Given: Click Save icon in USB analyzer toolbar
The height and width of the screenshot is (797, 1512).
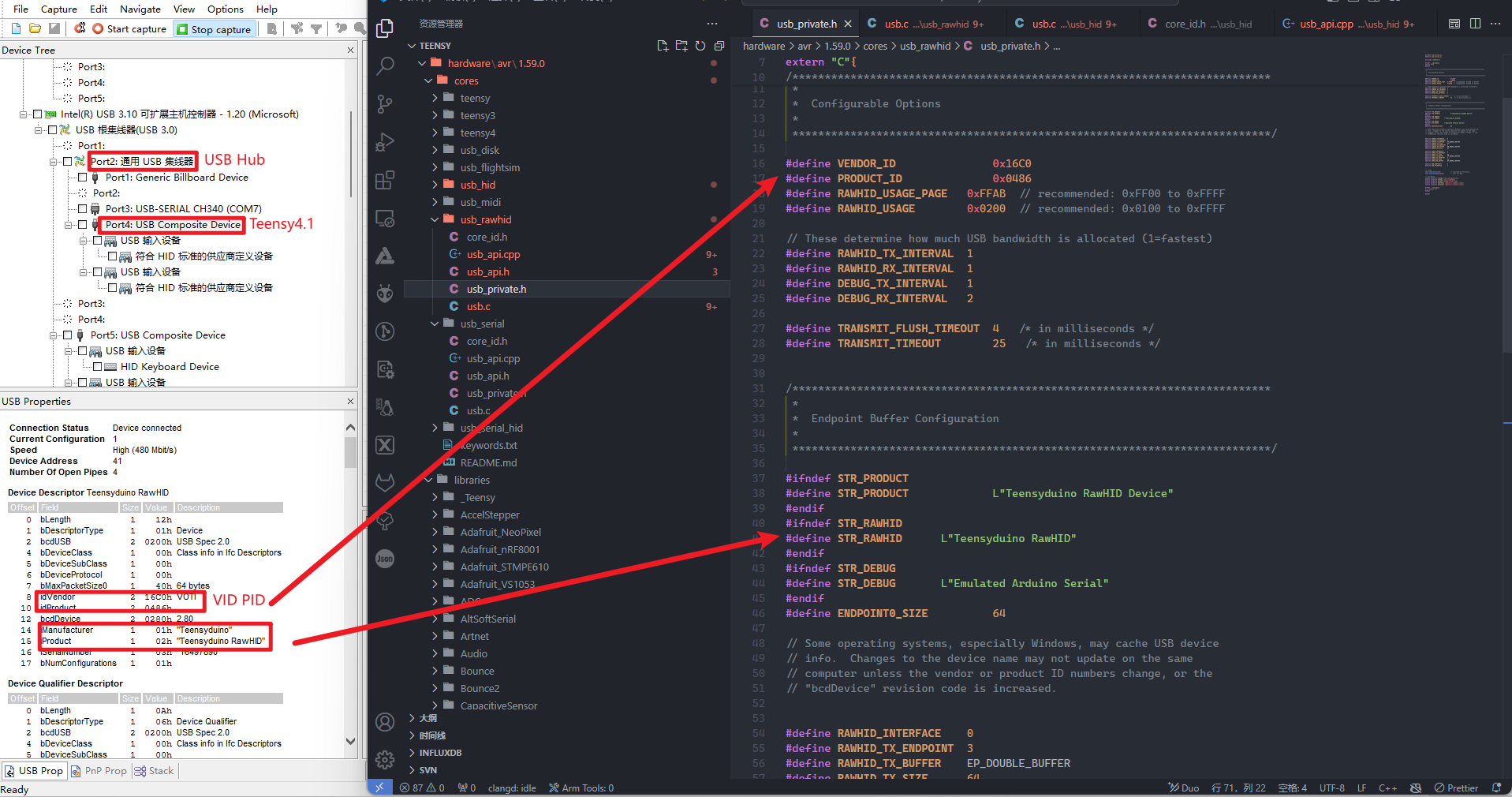Looking at the screenshot, I should 54,28.
